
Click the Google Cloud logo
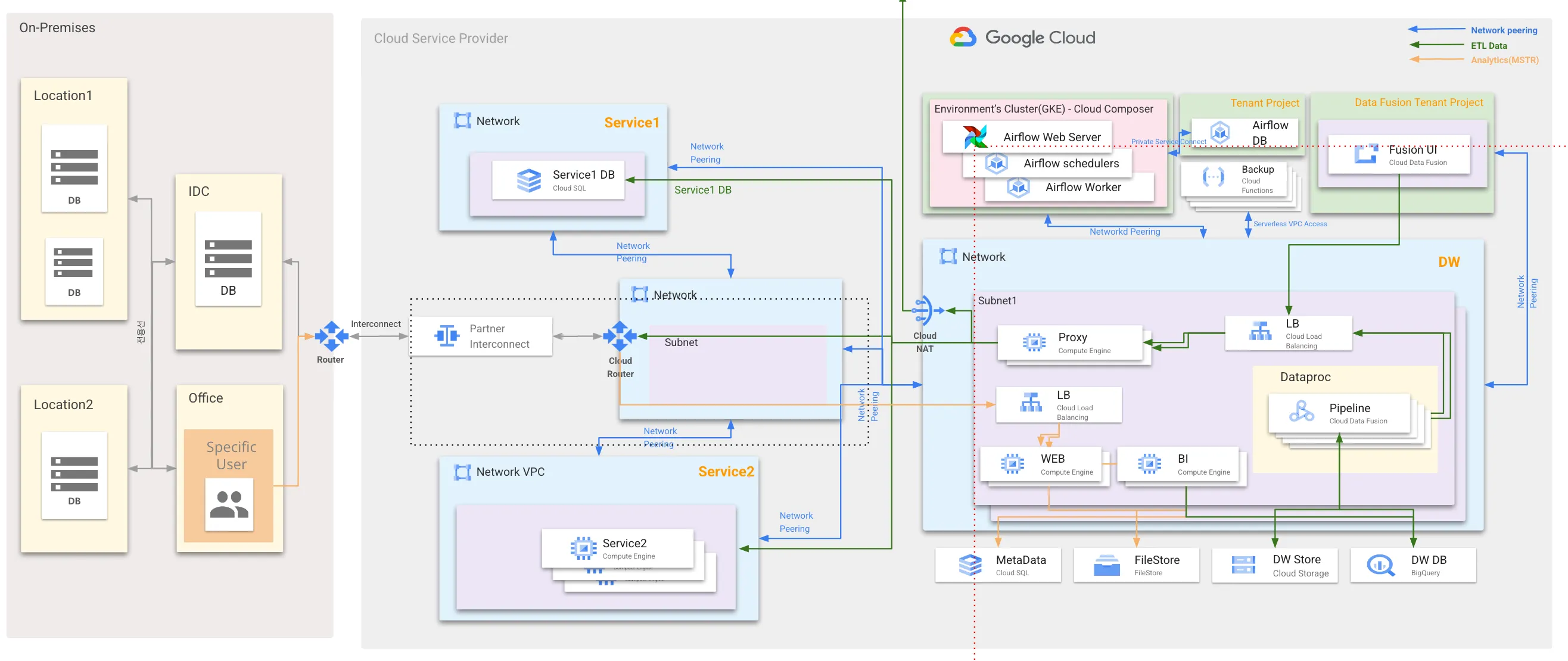tap(1023, 38)
